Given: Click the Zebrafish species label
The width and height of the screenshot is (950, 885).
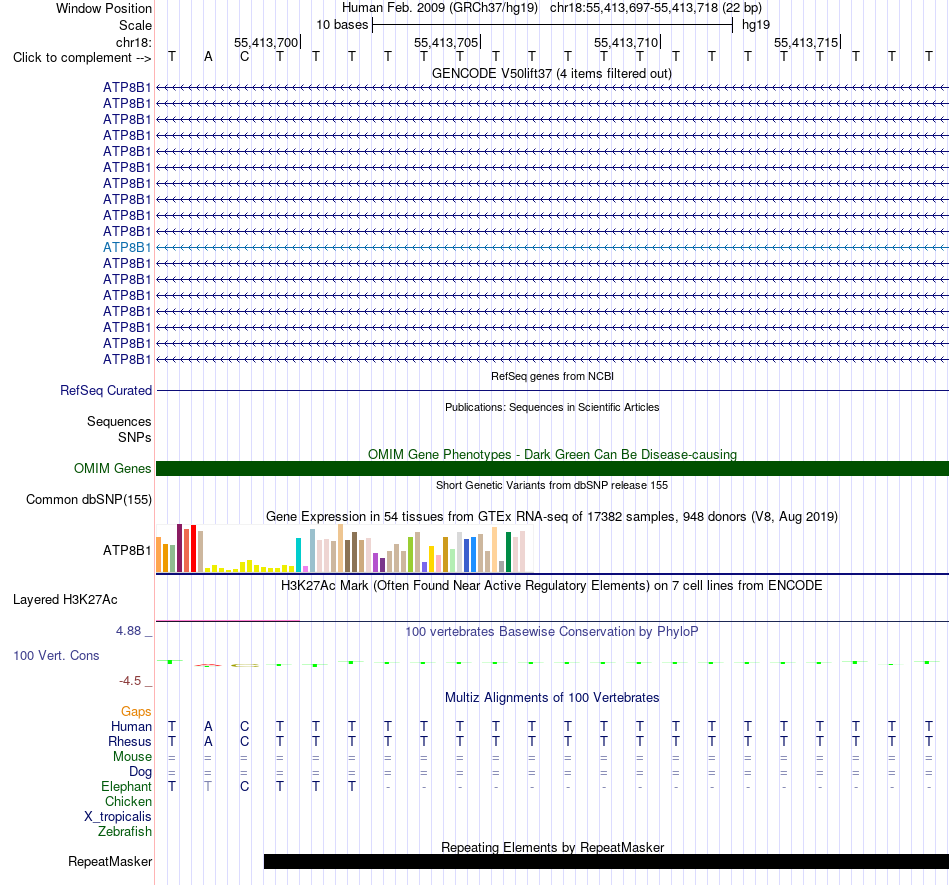Looking at the screenshot, I should 125,831.
